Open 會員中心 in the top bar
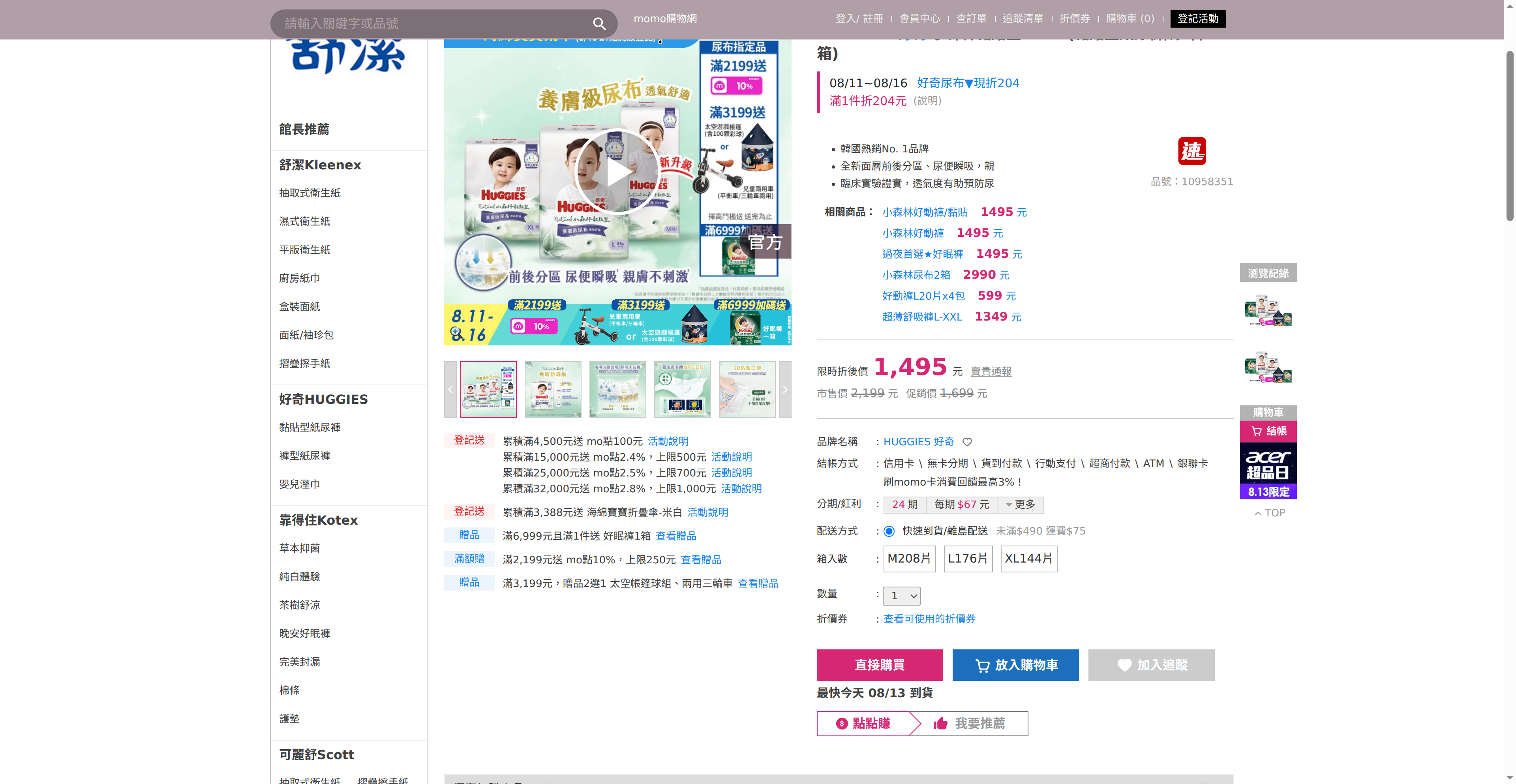The width and height of the screenshot is (1516, 784). (920, 19)
